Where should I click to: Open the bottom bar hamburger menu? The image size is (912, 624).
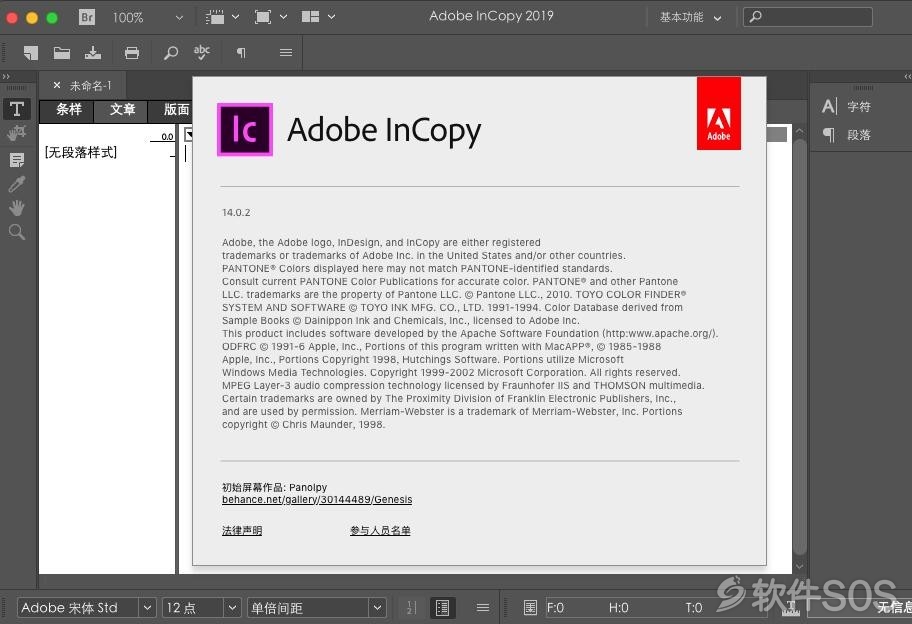pos(483,608)
